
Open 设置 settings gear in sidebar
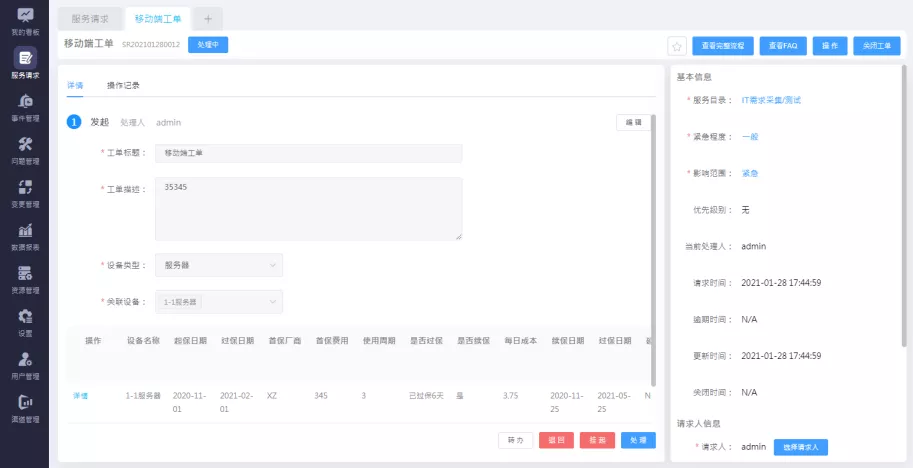pyautogui.click(x=24, y=321)
